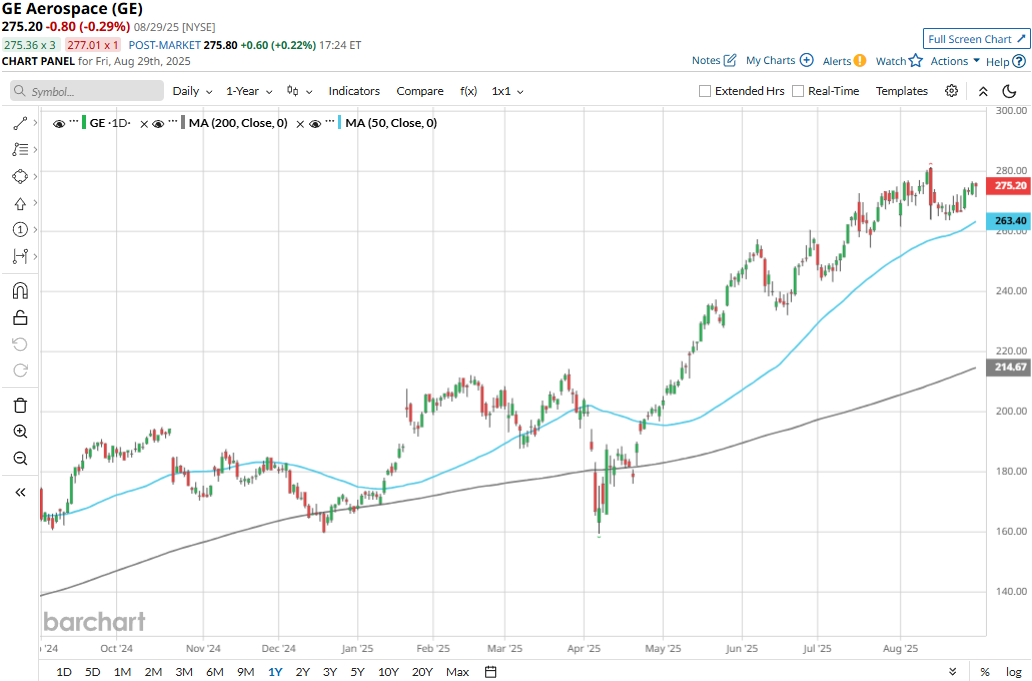Open the Watch star icon
This screenshot has height=681, width=1032.
916,61
